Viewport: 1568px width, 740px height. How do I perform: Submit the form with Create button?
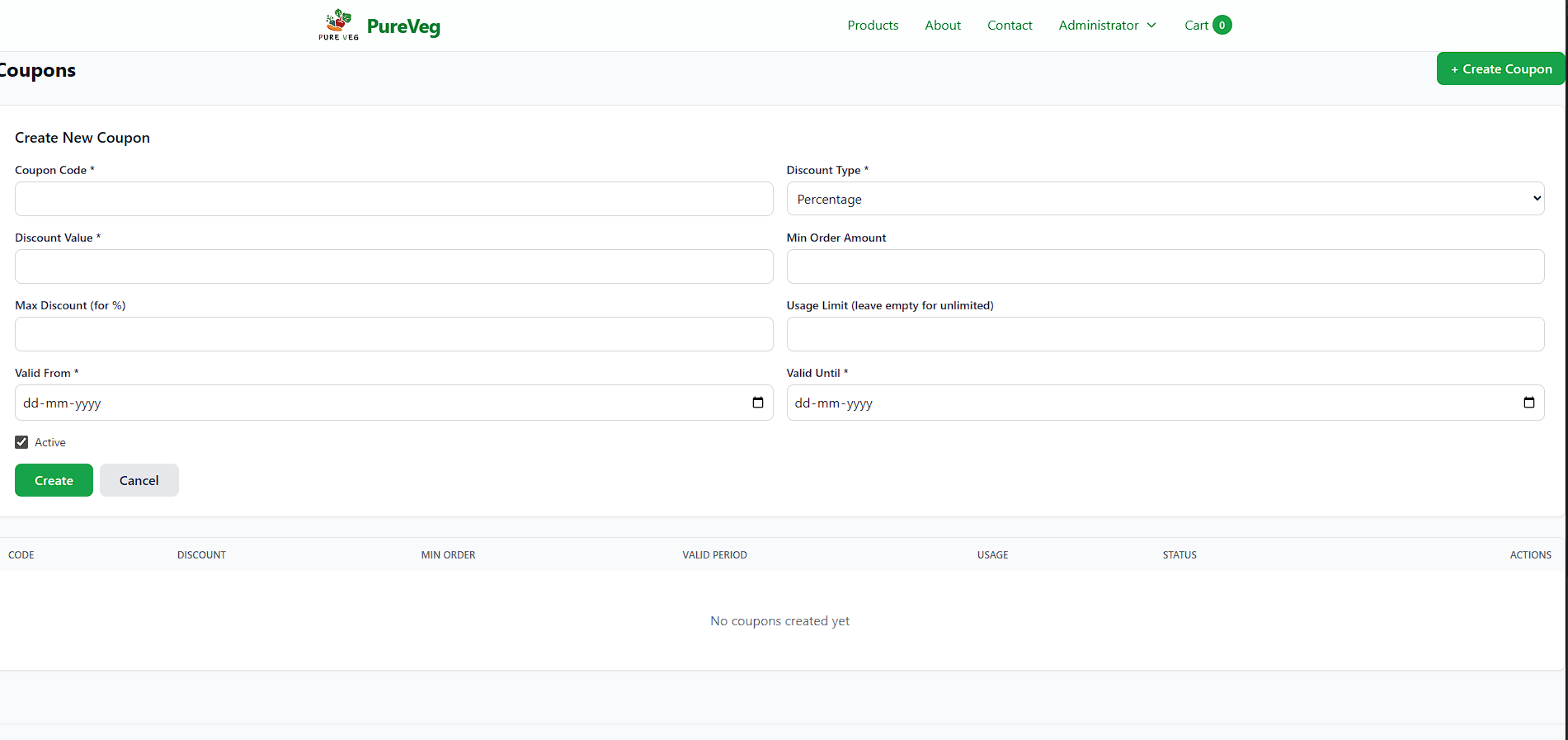click(x=54, y=480)
